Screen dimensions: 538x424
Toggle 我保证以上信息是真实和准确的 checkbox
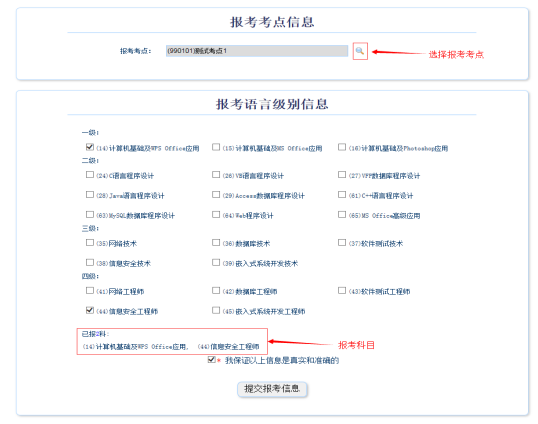[211, 360]
